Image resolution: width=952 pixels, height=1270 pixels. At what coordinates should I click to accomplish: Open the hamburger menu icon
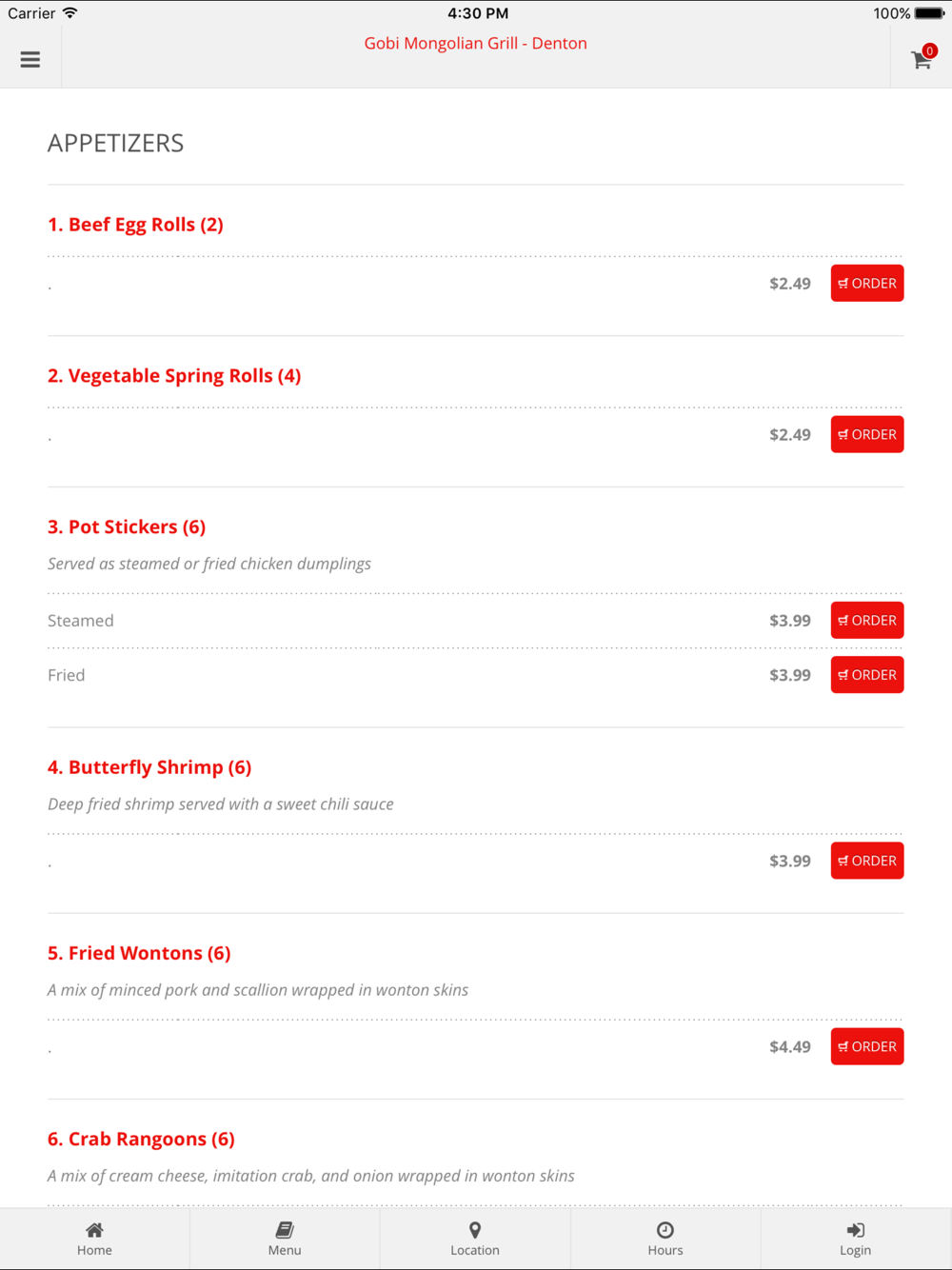[30, 59]
